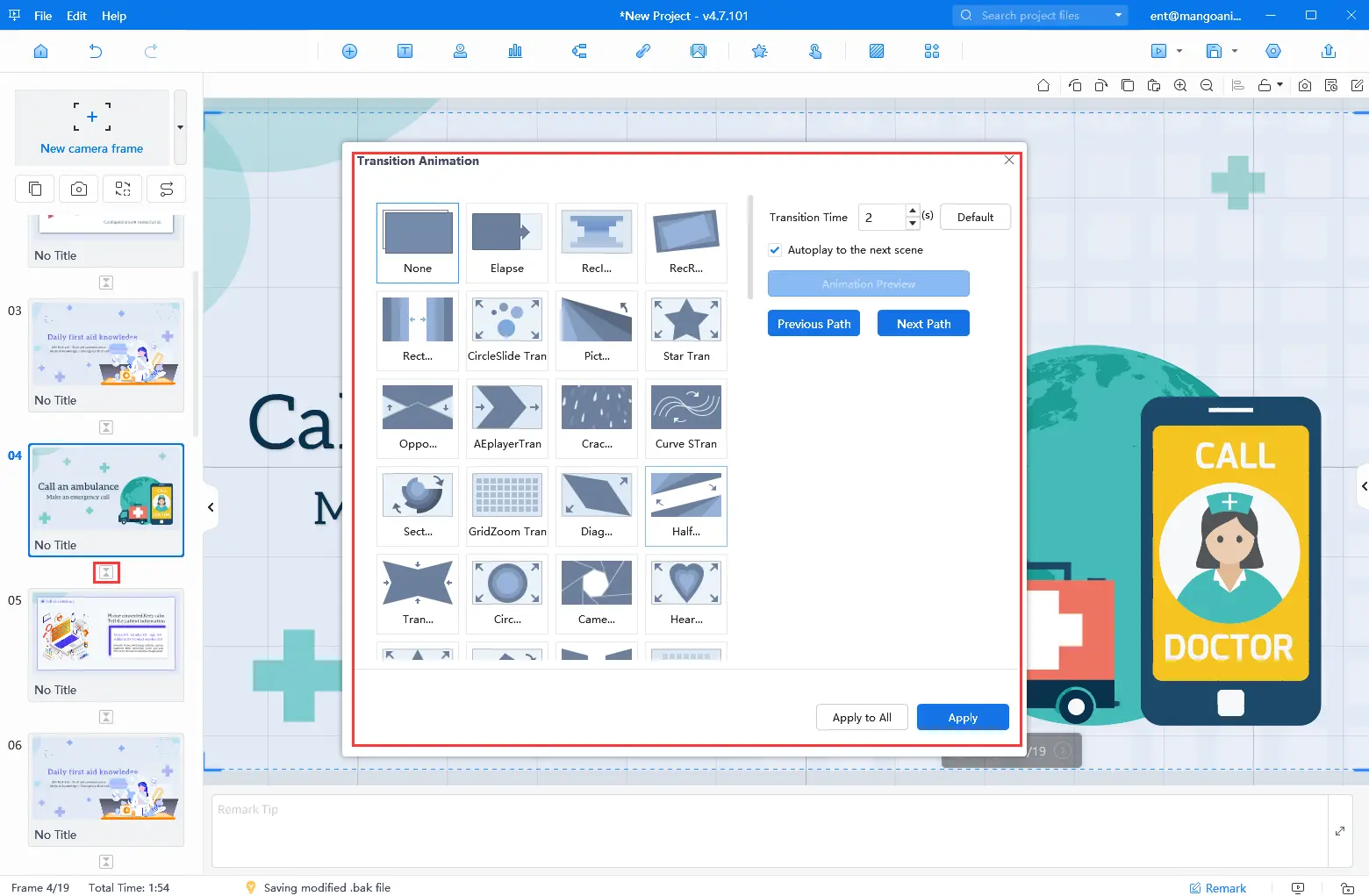1369x896 pixels.
Task: Expand the New camera frame dropdown arrow
Action: coord(180,127)
